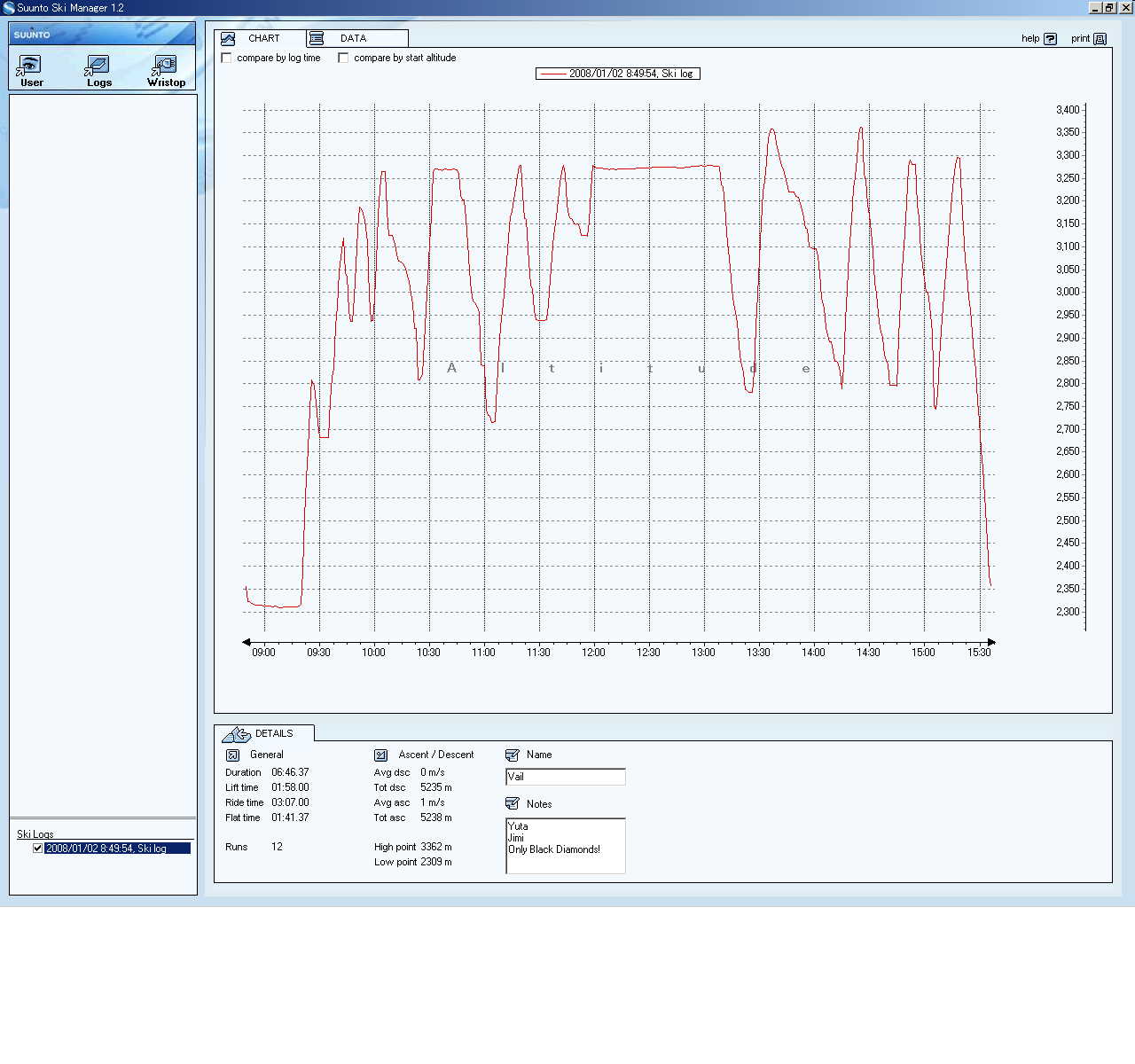Click the help question mark icon
Image resolution: width=1135 pixels, height=1064 pixels.
click(x=1051, y=39)
